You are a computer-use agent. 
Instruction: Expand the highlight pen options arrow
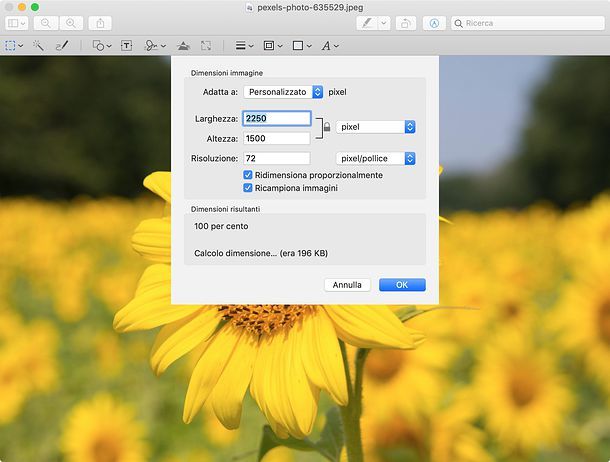[x=384, y=23]
